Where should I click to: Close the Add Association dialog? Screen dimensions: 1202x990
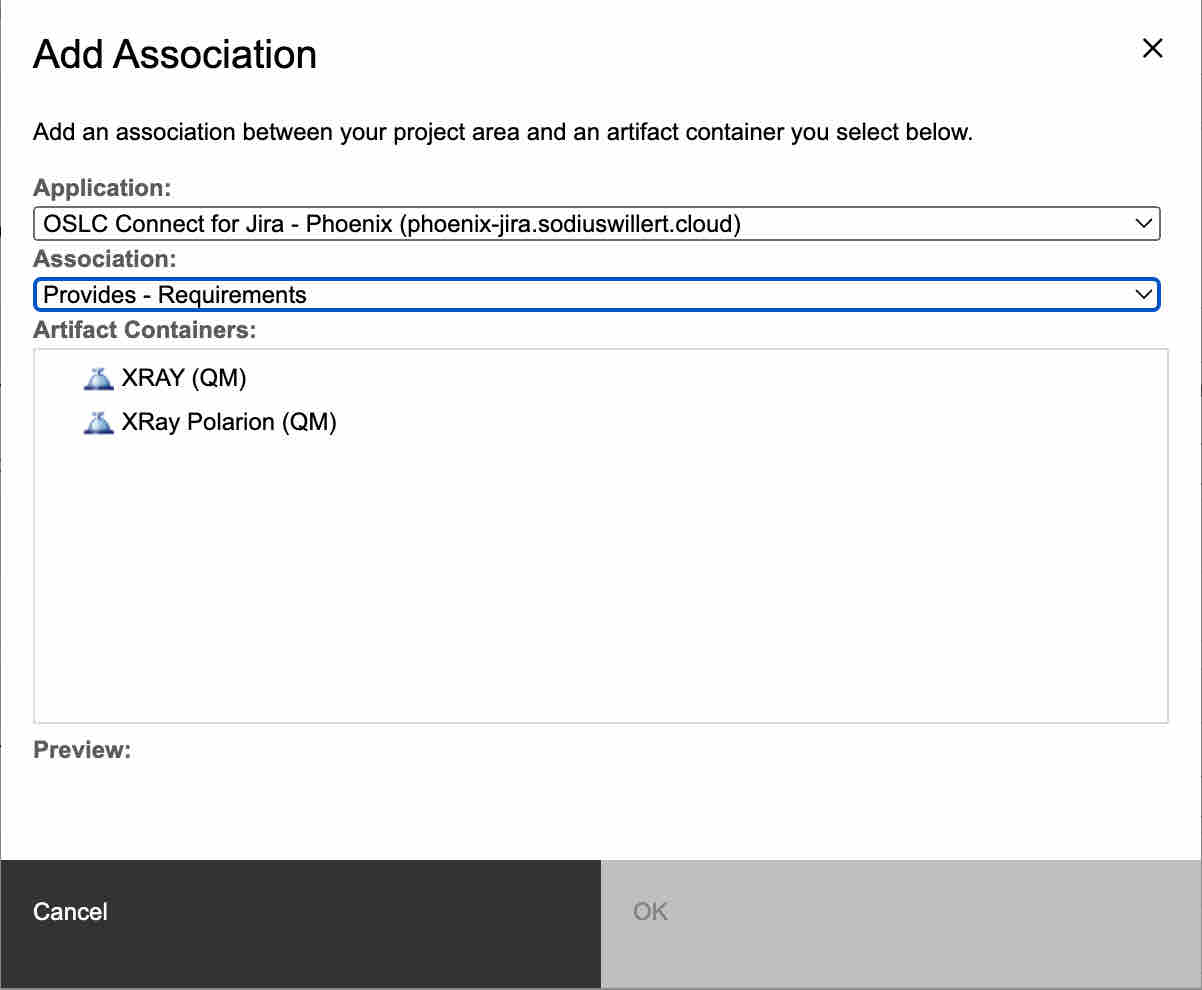tap(1152, 48)
